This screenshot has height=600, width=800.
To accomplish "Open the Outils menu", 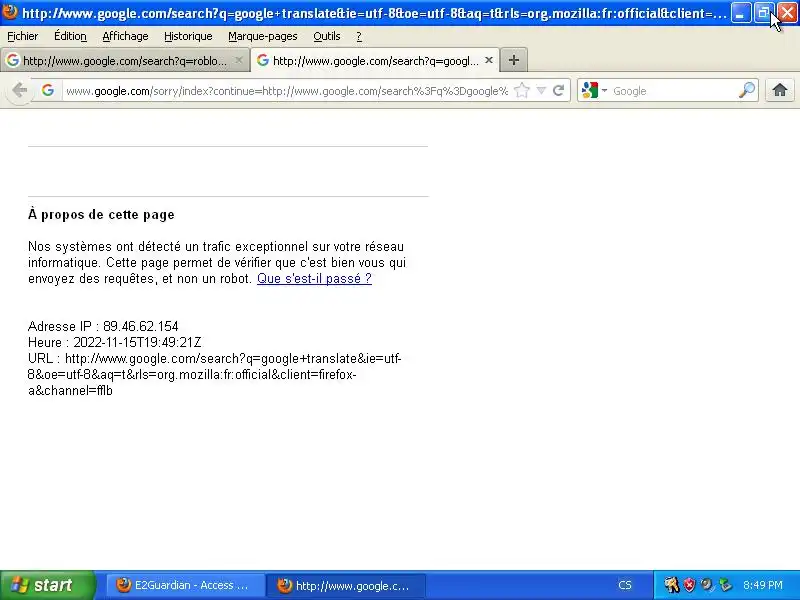I will [x=327, y=36].
